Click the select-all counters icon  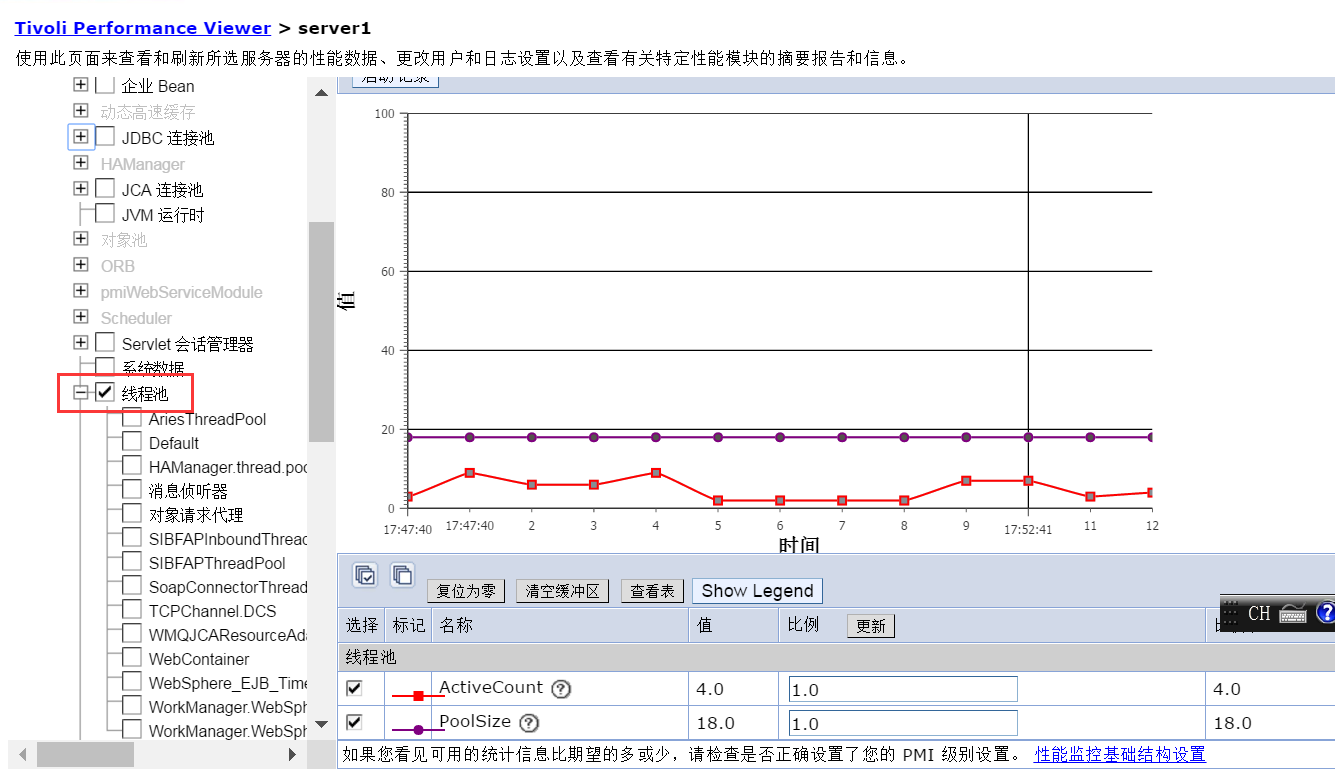[366, 575]
